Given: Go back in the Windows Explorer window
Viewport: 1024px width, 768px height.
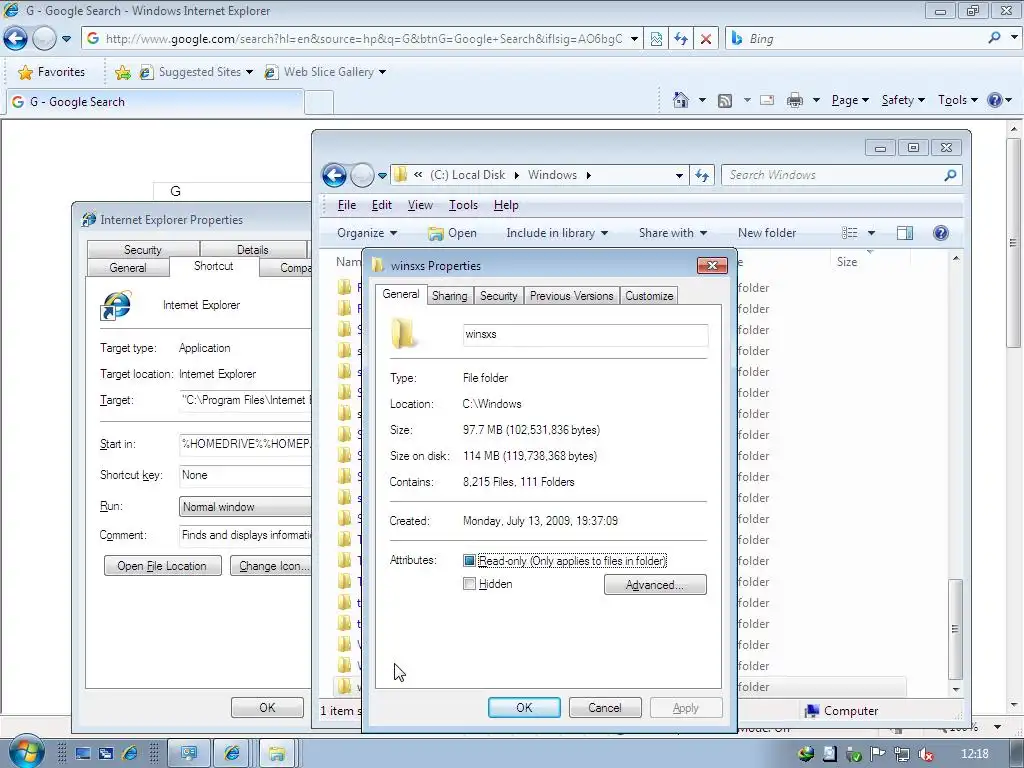Looking at the screenshot, I should click(x=334, y=175).
